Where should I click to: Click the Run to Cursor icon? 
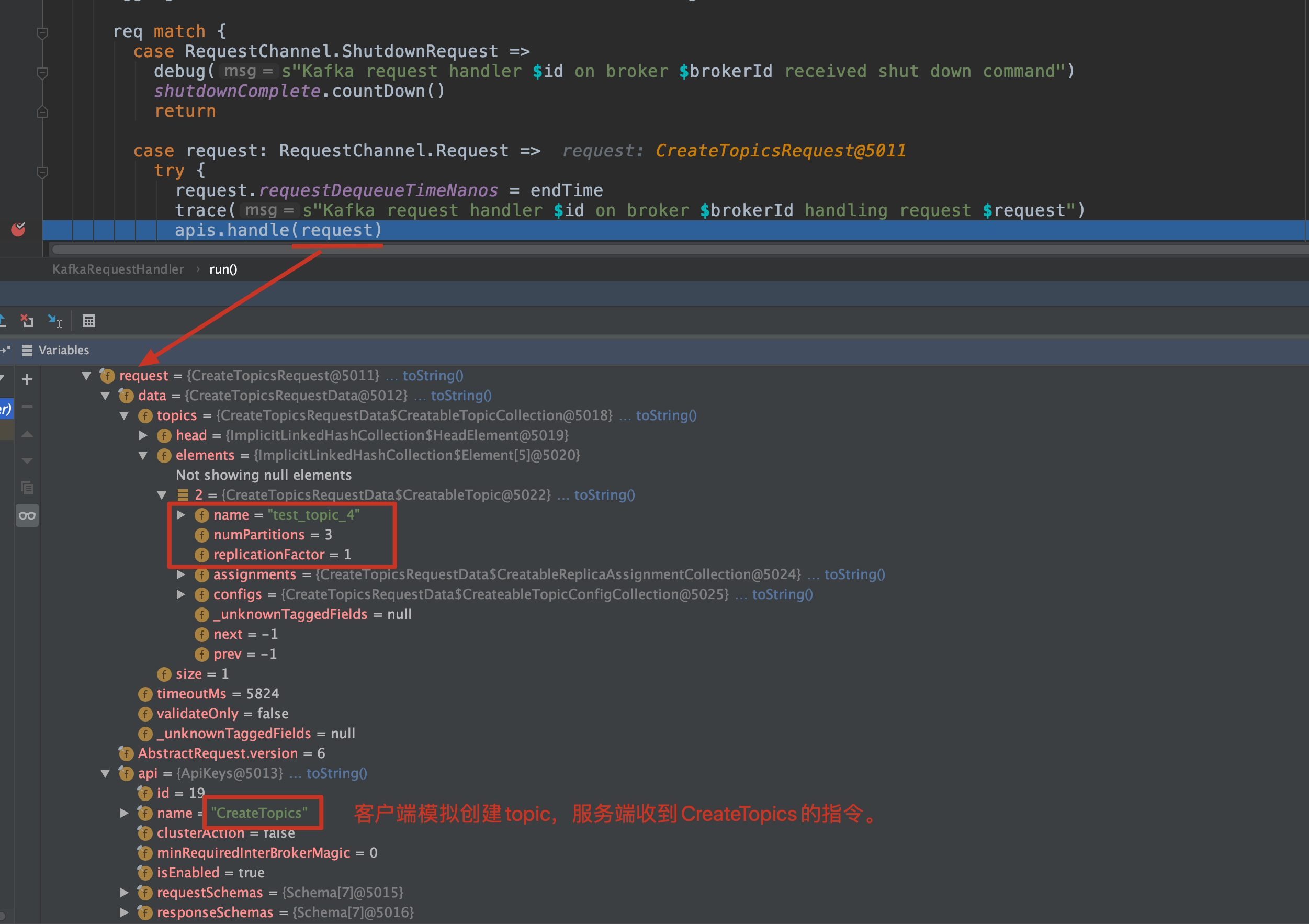[x=55, y=321]
